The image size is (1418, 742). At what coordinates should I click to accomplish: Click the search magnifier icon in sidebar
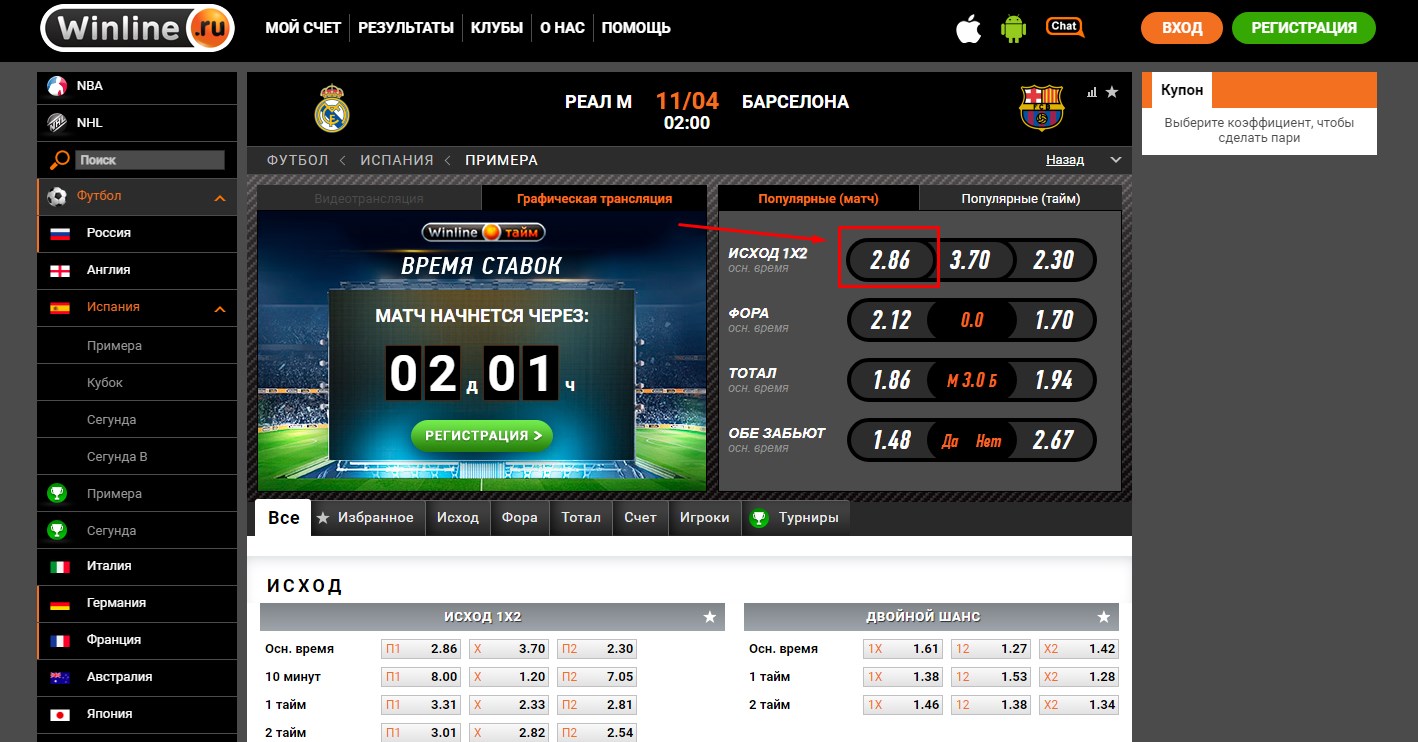(59, 160)
